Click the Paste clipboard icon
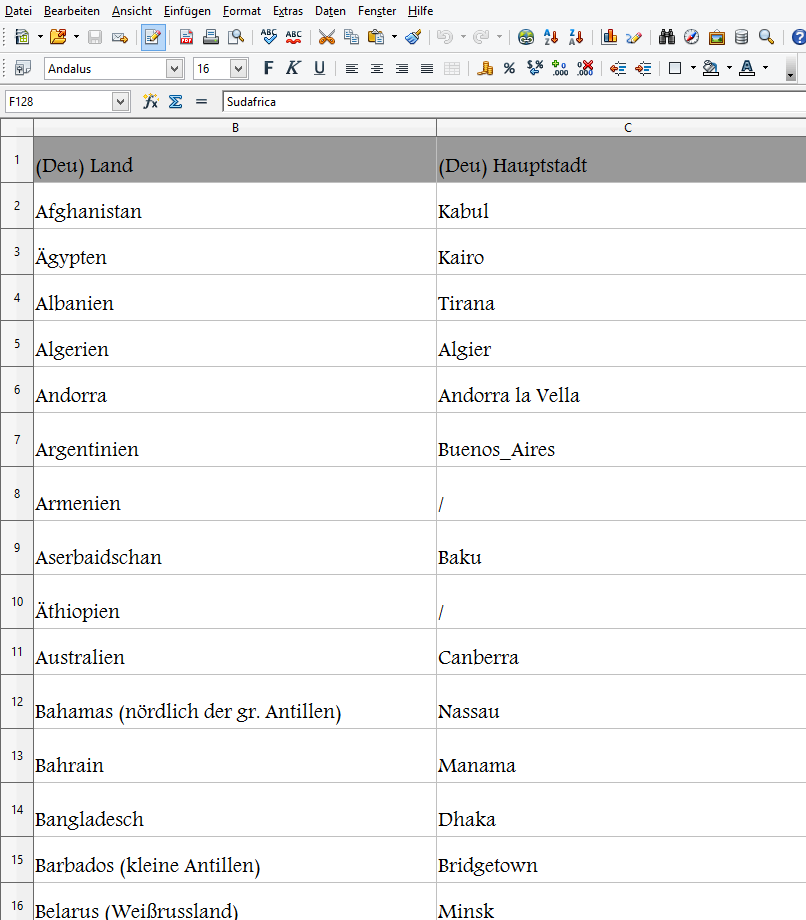The height and width of the screenshot is (920, 806). click(x=376, y=37)
